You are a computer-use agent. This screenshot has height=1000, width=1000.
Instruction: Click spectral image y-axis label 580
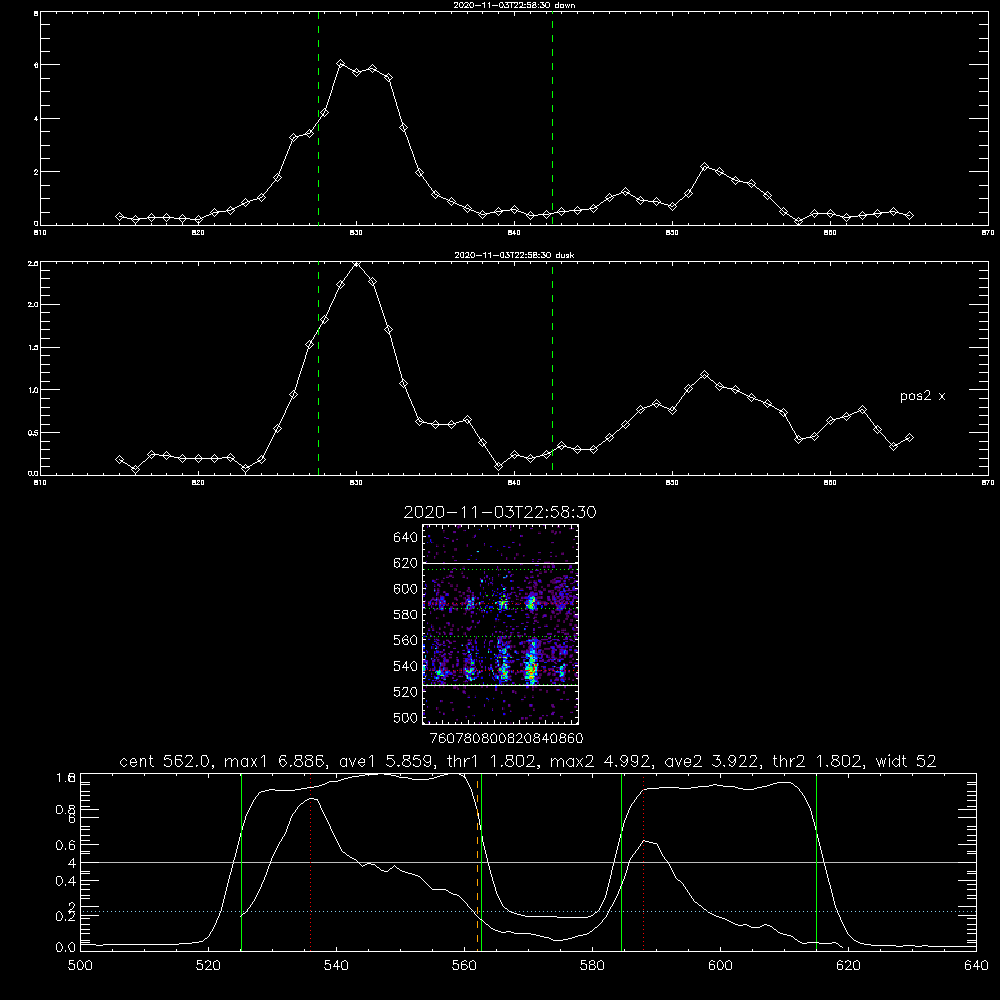pyautogui.click(x=406, y=615)
